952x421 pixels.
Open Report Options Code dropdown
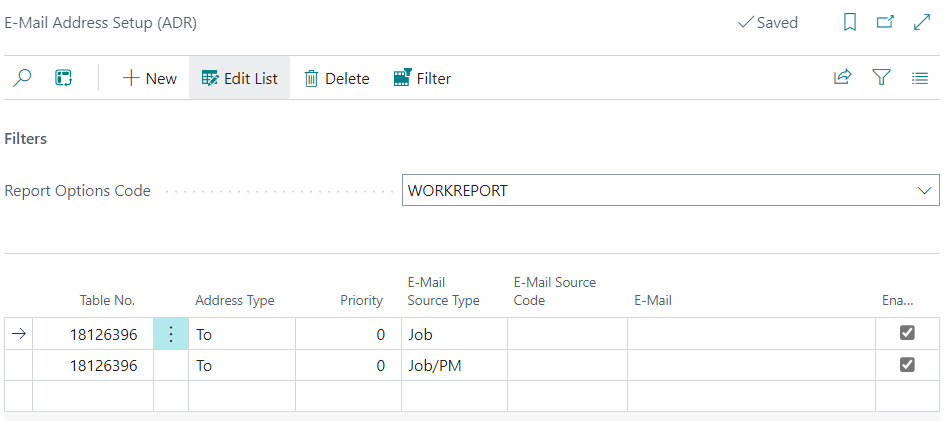(x=924, y=191)
